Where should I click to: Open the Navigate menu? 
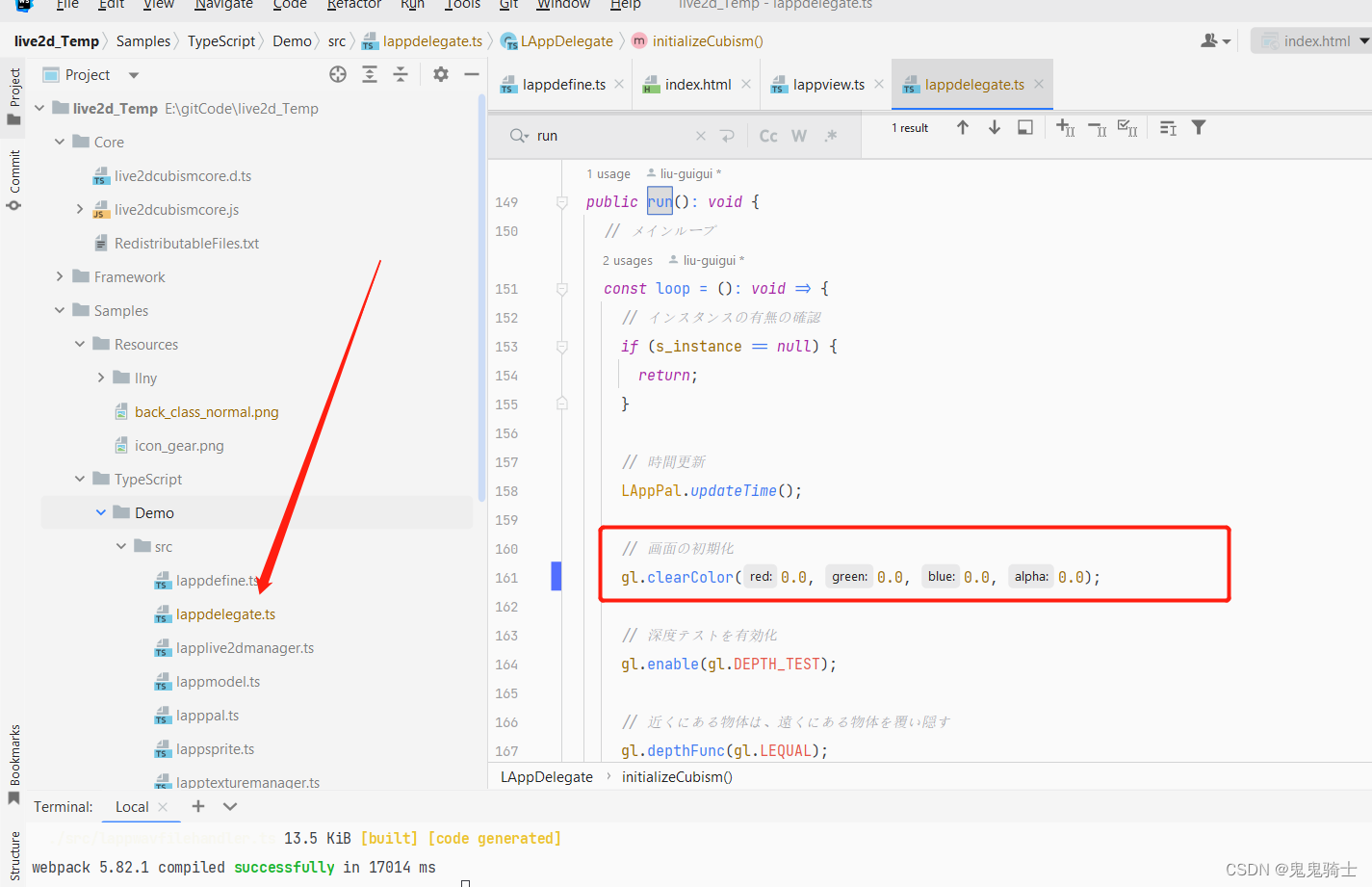coord(224,5)
